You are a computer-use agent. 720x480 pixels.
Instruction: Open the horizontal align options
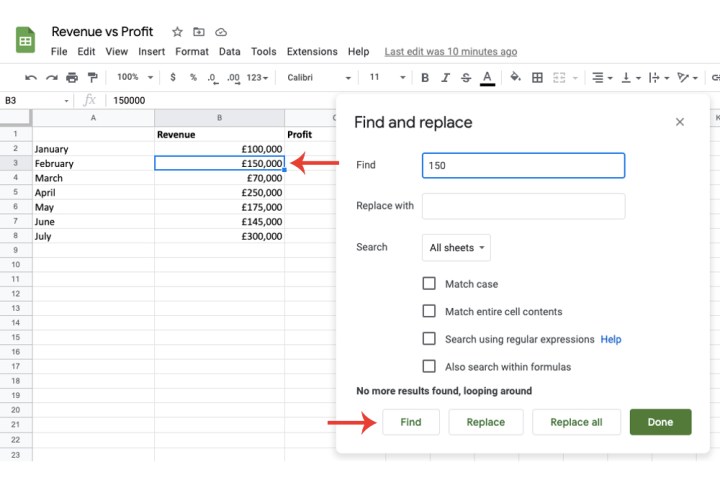tap(602, 78)
